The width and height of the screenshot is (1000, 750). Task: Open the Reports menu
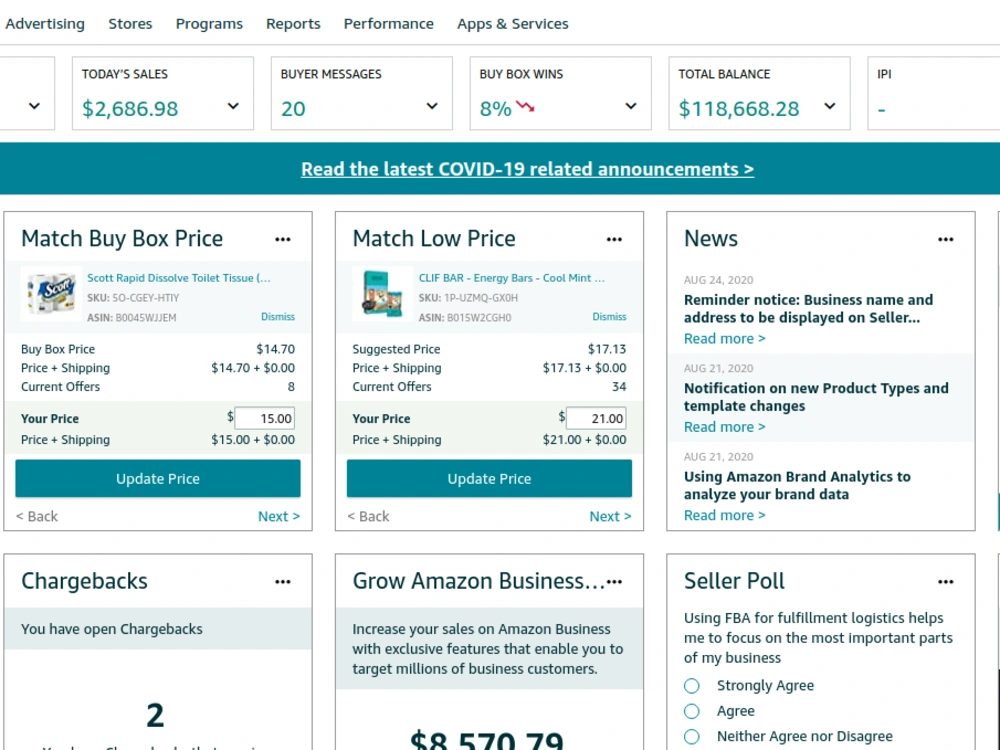click(x=293, y=24)
